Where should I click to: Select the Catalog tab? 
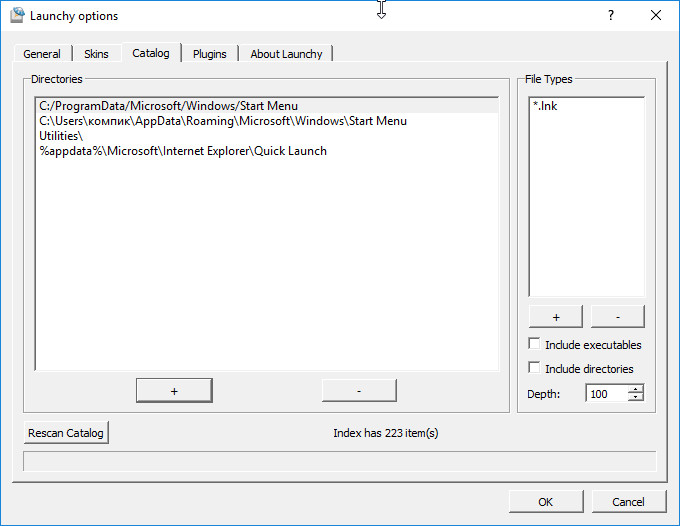pyautogui.click(x=151, y=53)
